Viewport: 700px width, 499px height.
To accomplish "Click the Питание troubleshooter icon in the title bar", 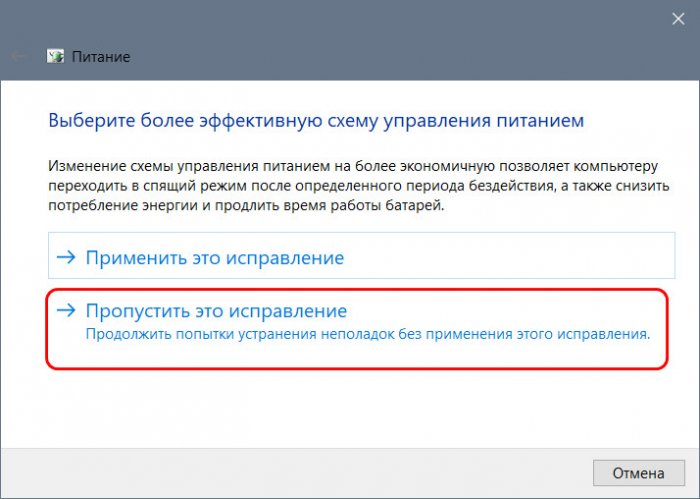I will [x=55, y=57].
